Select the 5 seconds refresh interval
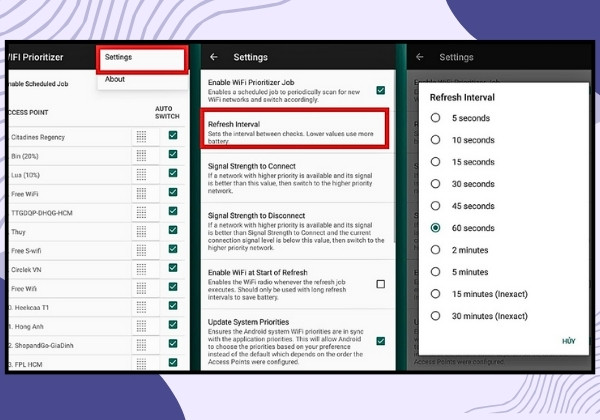600x420 pixels. tap(435, 118)
